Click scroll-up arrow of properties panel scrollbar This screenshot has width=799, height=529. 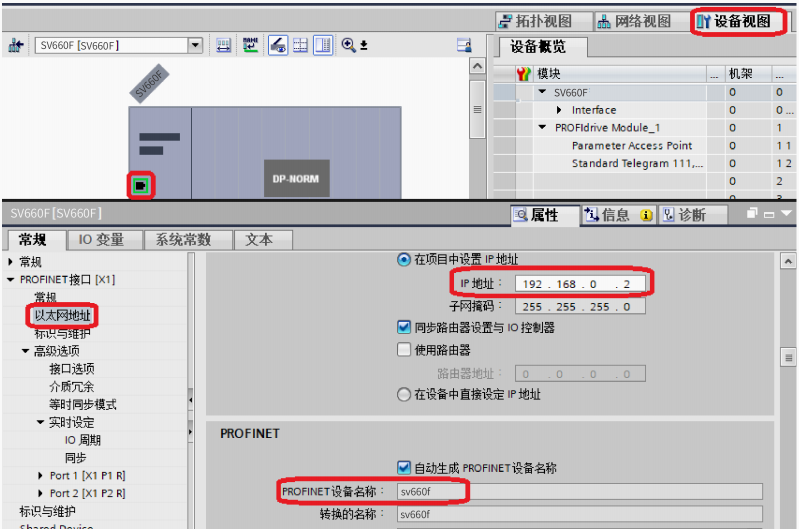pos(788,261)
